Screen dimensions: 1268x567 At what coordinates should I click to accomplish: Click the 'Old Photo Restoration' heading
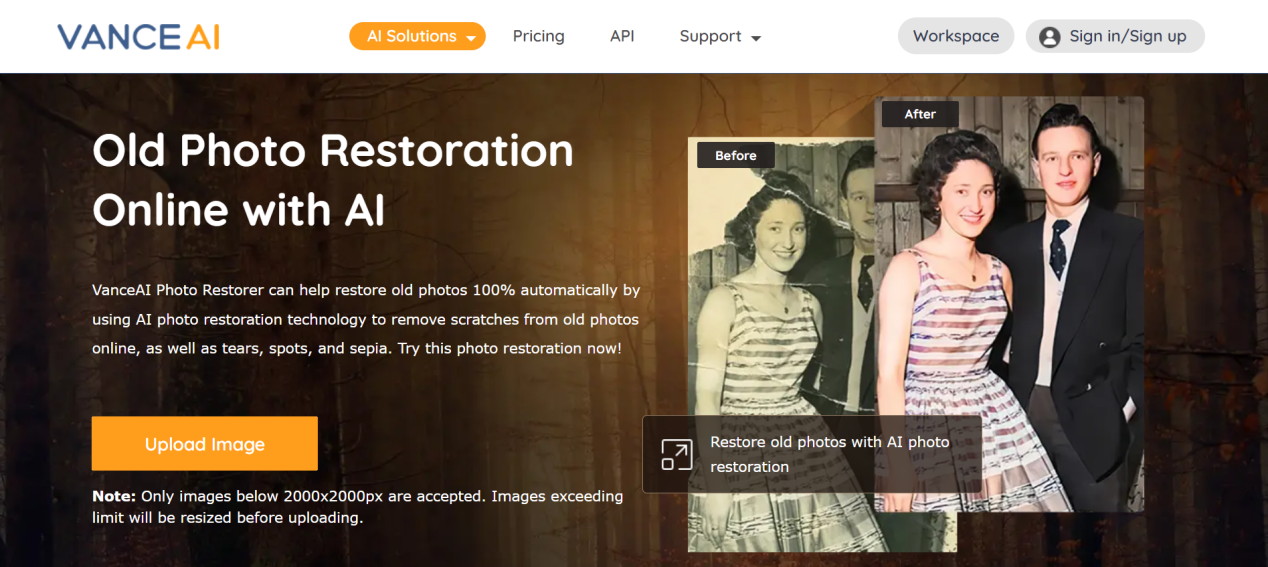[x=333, y=180]
